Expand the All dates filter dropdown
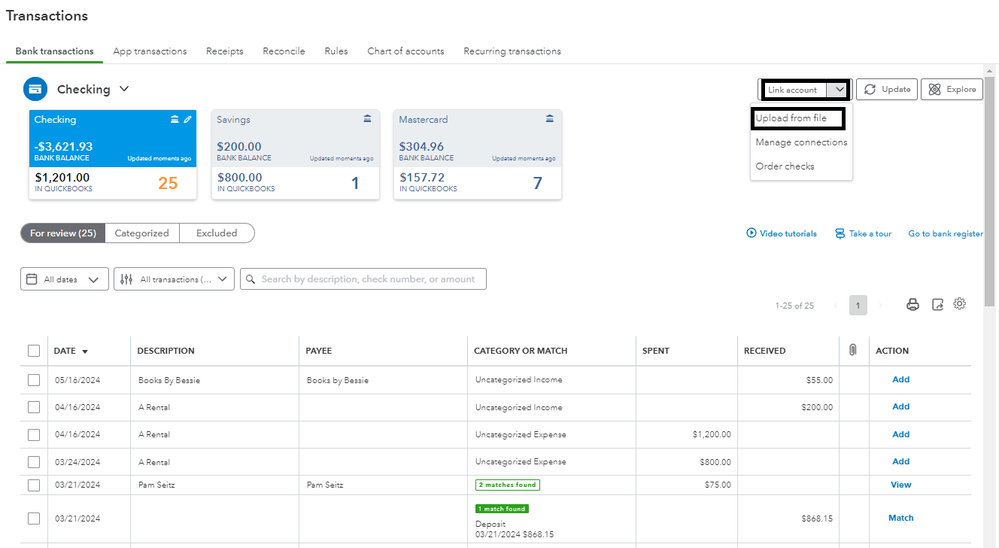The image size is (999, 548). click(x=64, y=280)
